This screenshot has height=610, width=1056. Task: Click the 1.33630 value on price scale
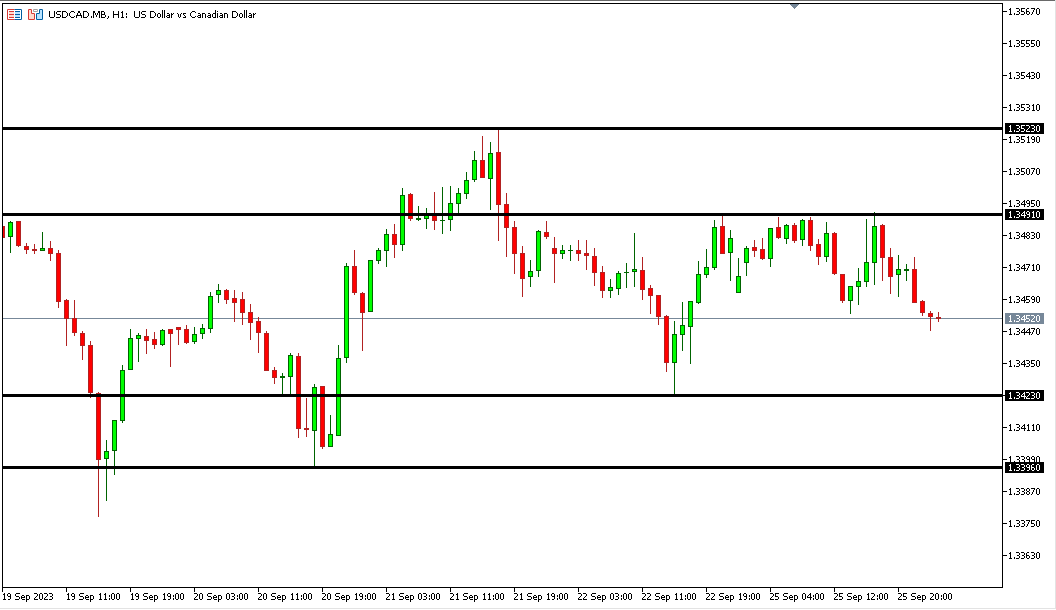[1024, 555]
